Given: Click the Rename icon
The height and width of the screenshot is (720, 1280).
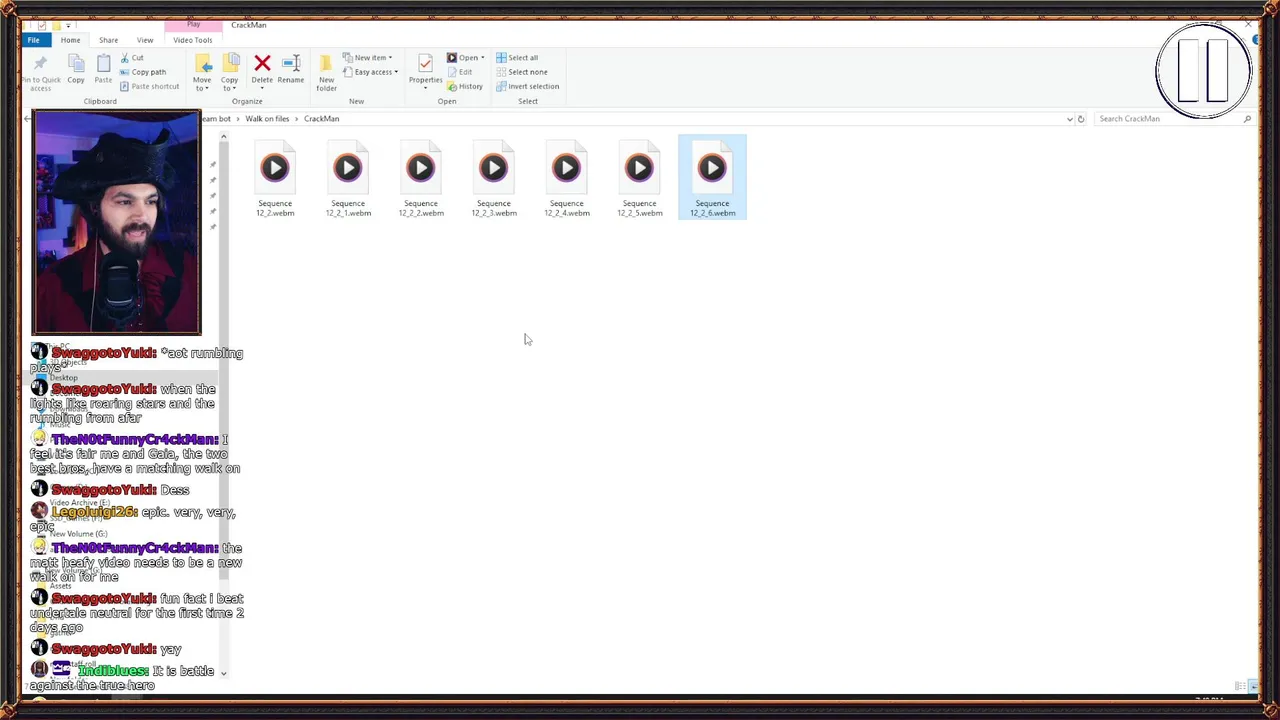Looking at the screenshot, I should [291, 63].
